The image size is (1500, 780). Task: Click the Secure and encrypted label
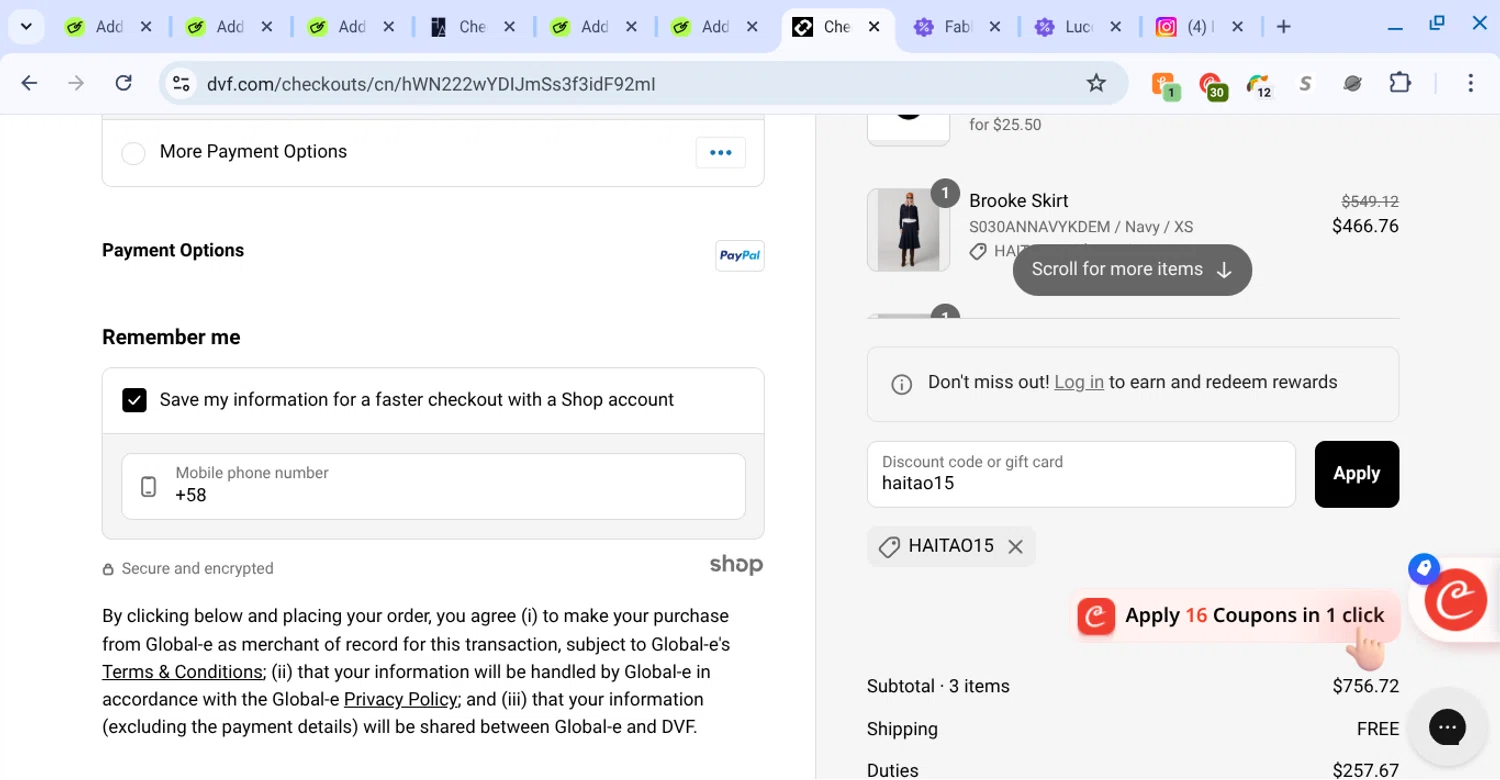197,568
